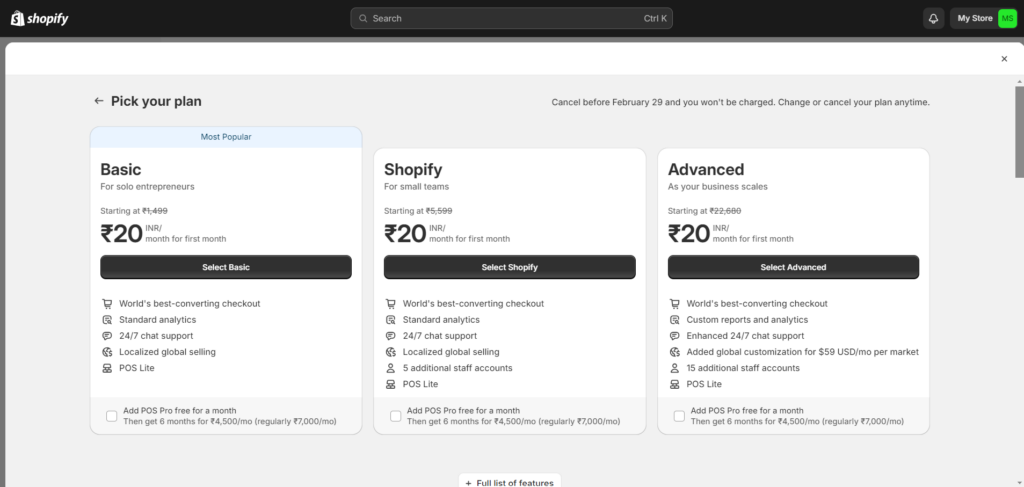
Task: Click scroll down arrow at bottom right
Action: click(x=1019, y=482)
